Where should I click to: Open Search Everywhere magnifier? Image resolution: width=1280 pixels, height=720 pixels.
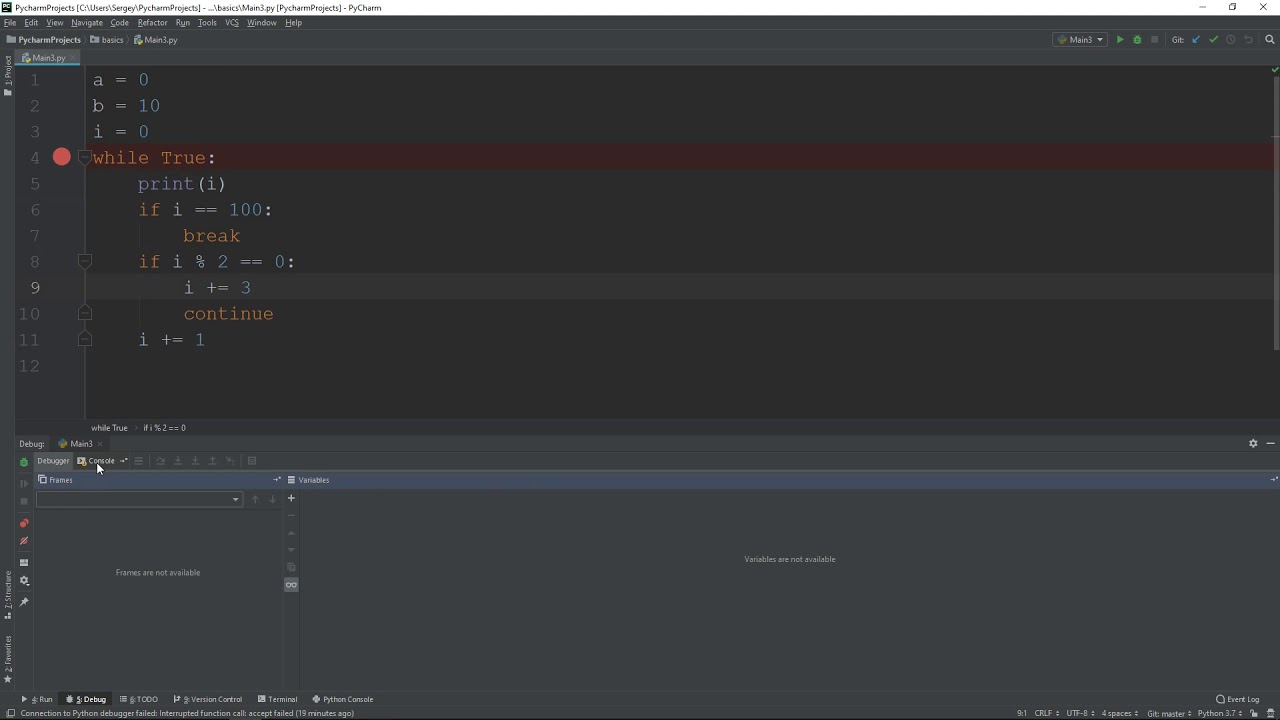pyautogui.click(x=1271, y=40)
